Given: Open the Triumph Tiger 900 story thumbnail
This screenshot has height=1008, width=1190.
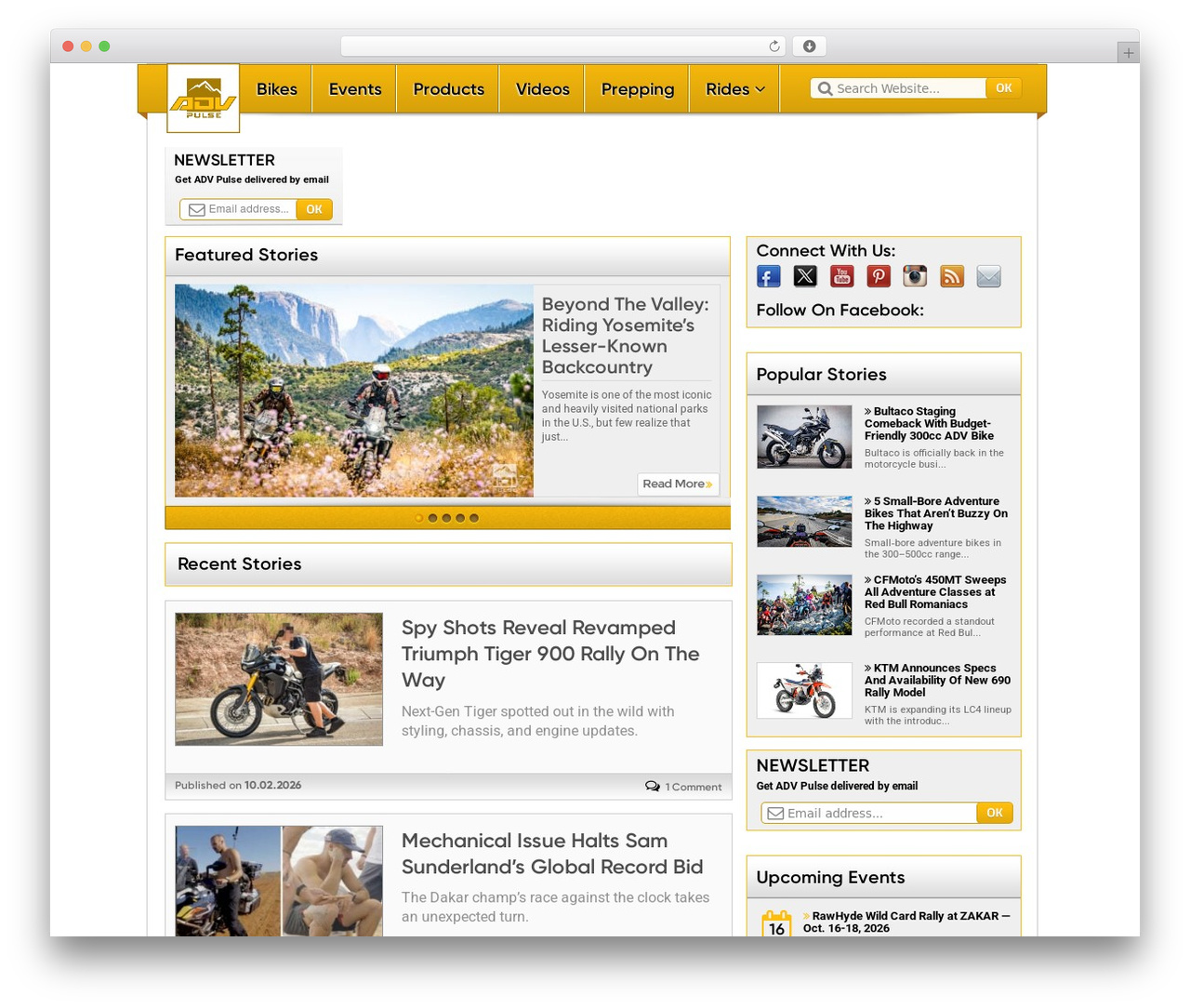Looking at the screenshot, I should 279,679.
